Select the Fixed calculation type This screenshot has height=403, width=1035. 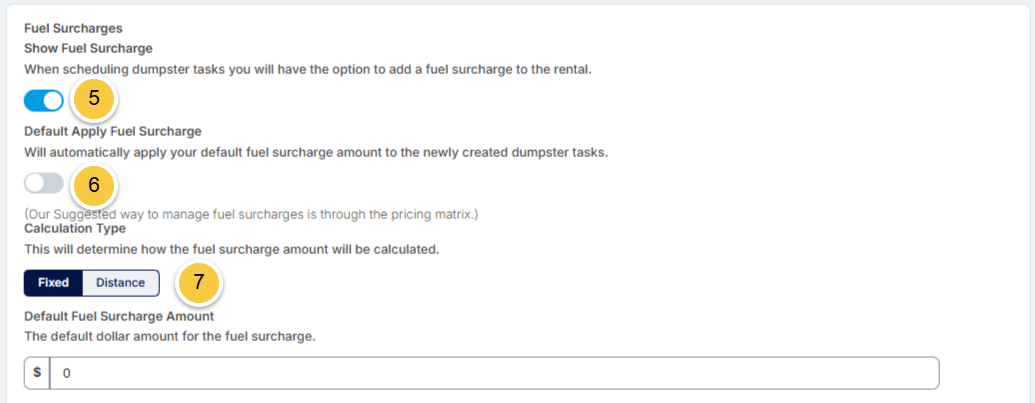(x=53, y=283)
